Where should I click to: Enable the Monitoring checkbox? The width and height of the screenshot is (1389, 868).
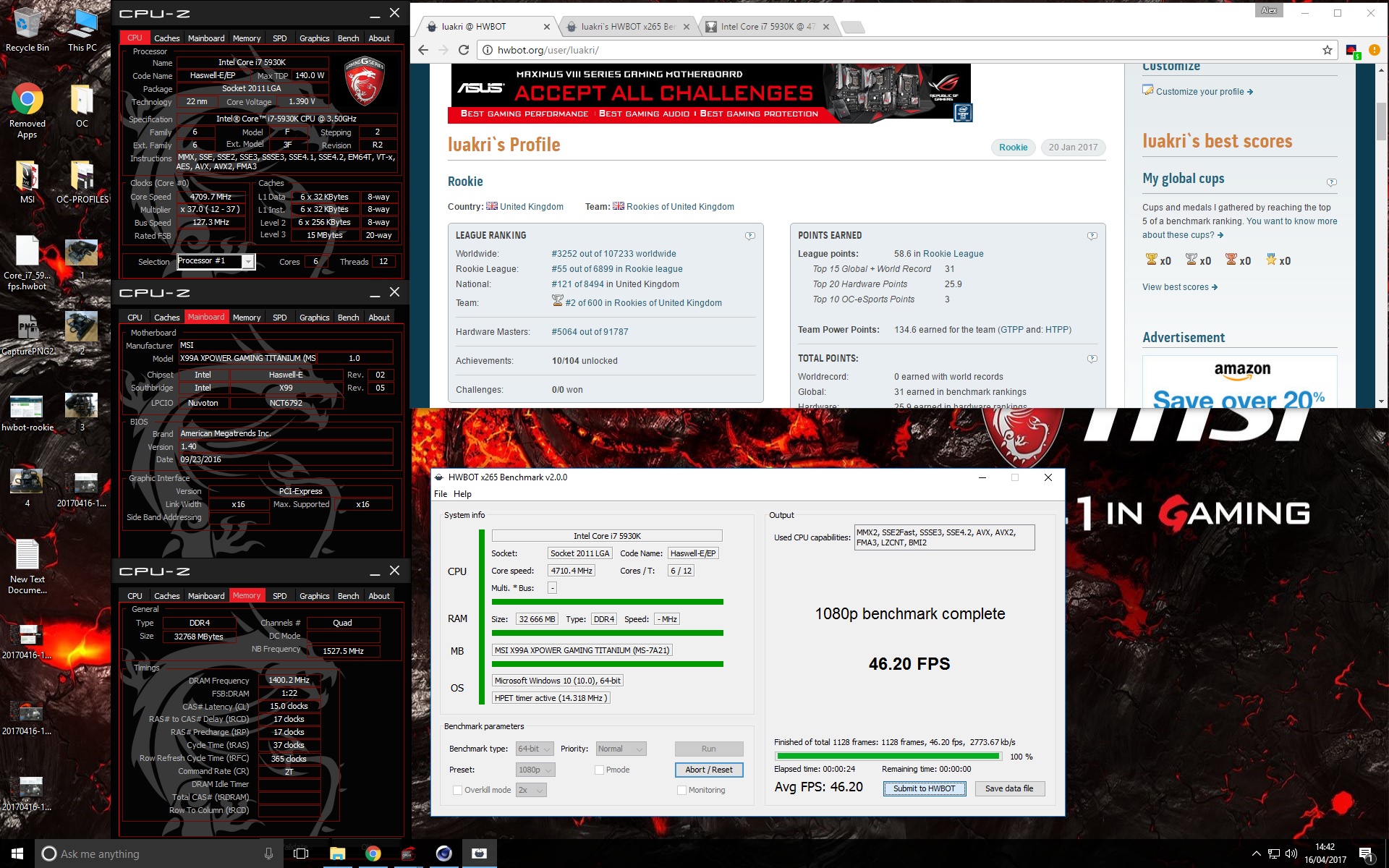click(x=681, y=790)
